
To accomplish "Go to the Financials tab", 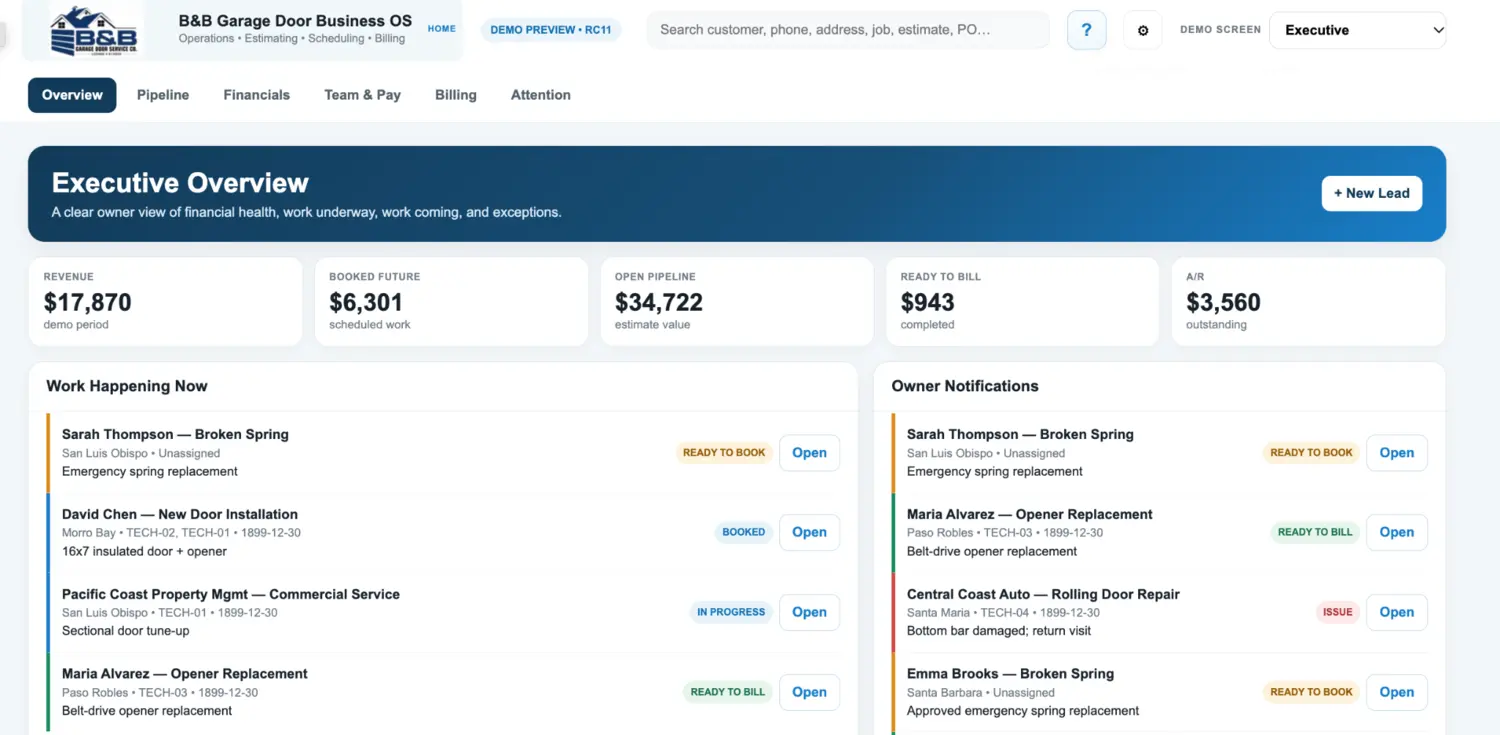I will click(257, 95).
